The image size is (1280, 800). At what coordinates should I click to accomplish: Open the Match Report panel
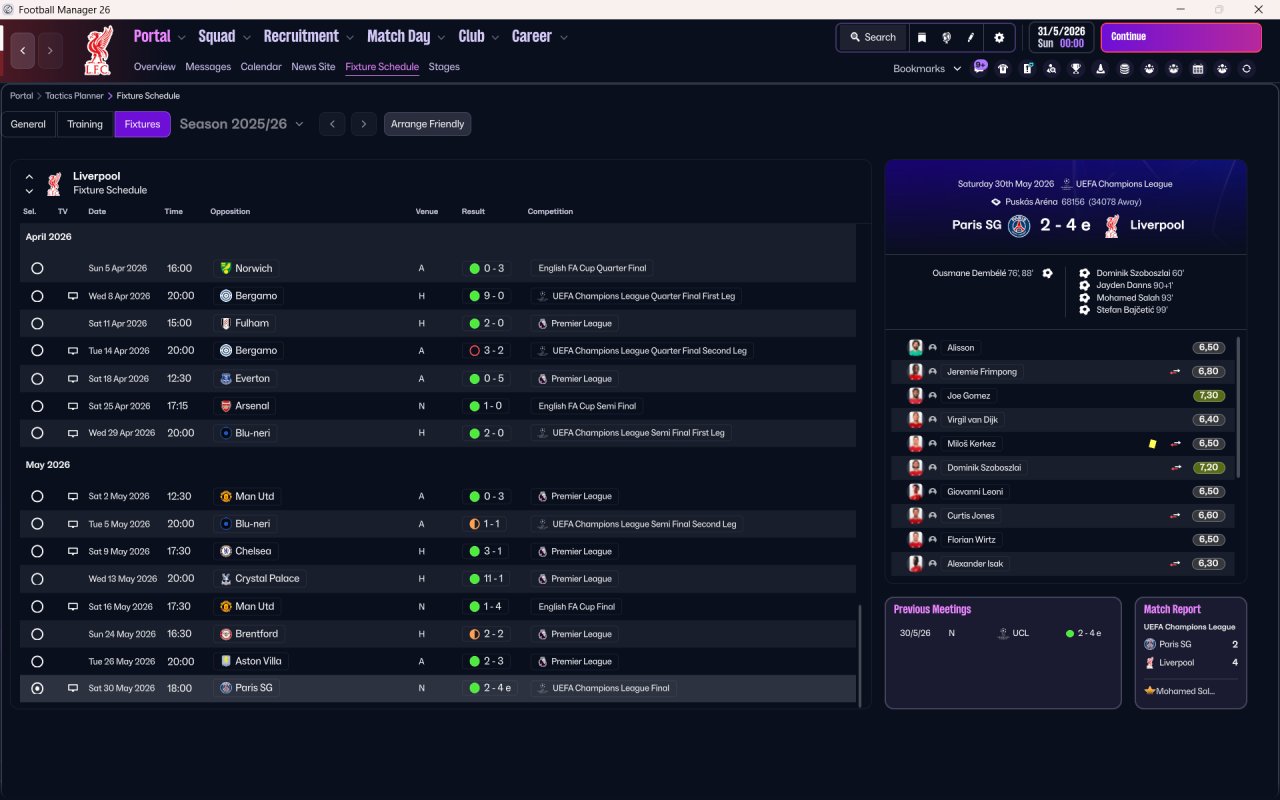(1191, 652)
